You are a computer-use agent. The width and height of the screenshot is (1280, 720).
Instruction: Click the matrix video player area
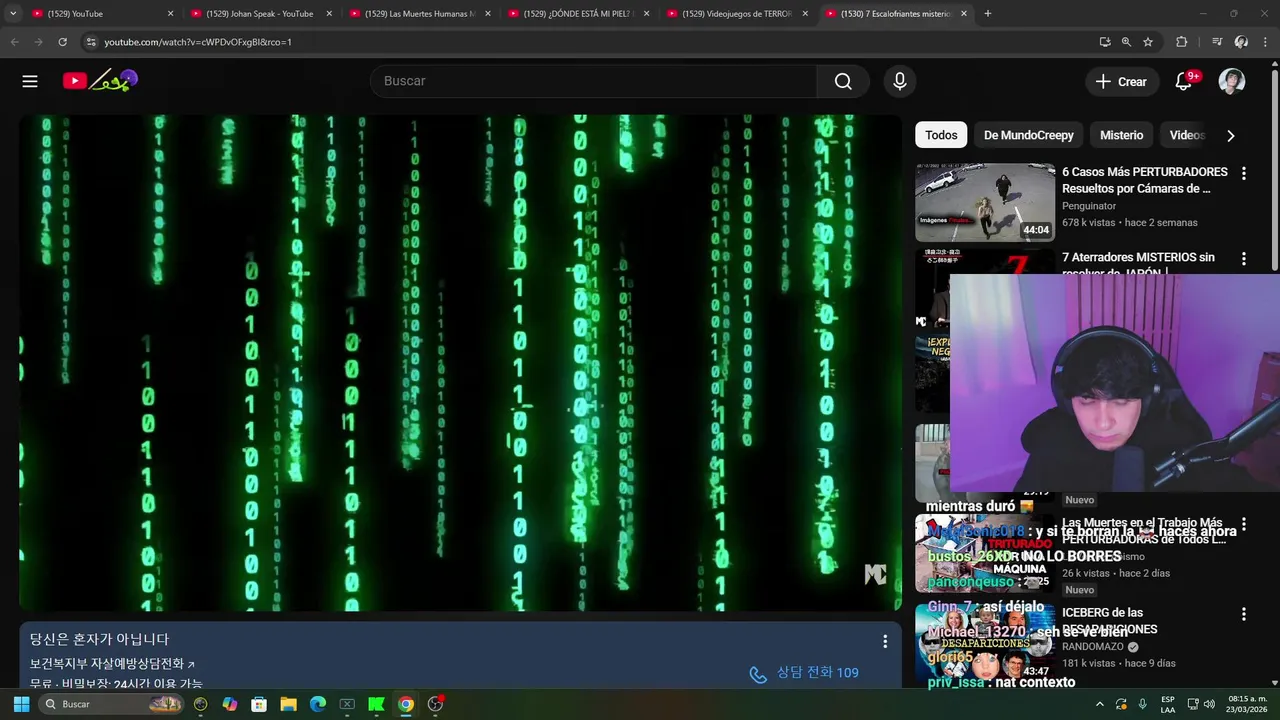(461, 362)
